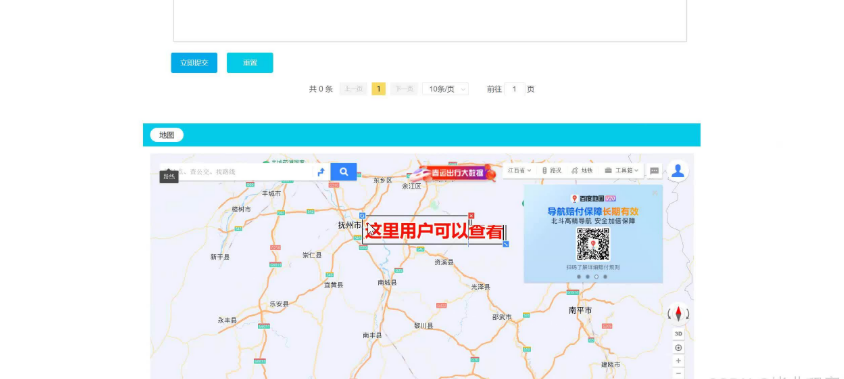Click the 崇仁县 label on map
The image size is (844, 379).
coord(312,255)
